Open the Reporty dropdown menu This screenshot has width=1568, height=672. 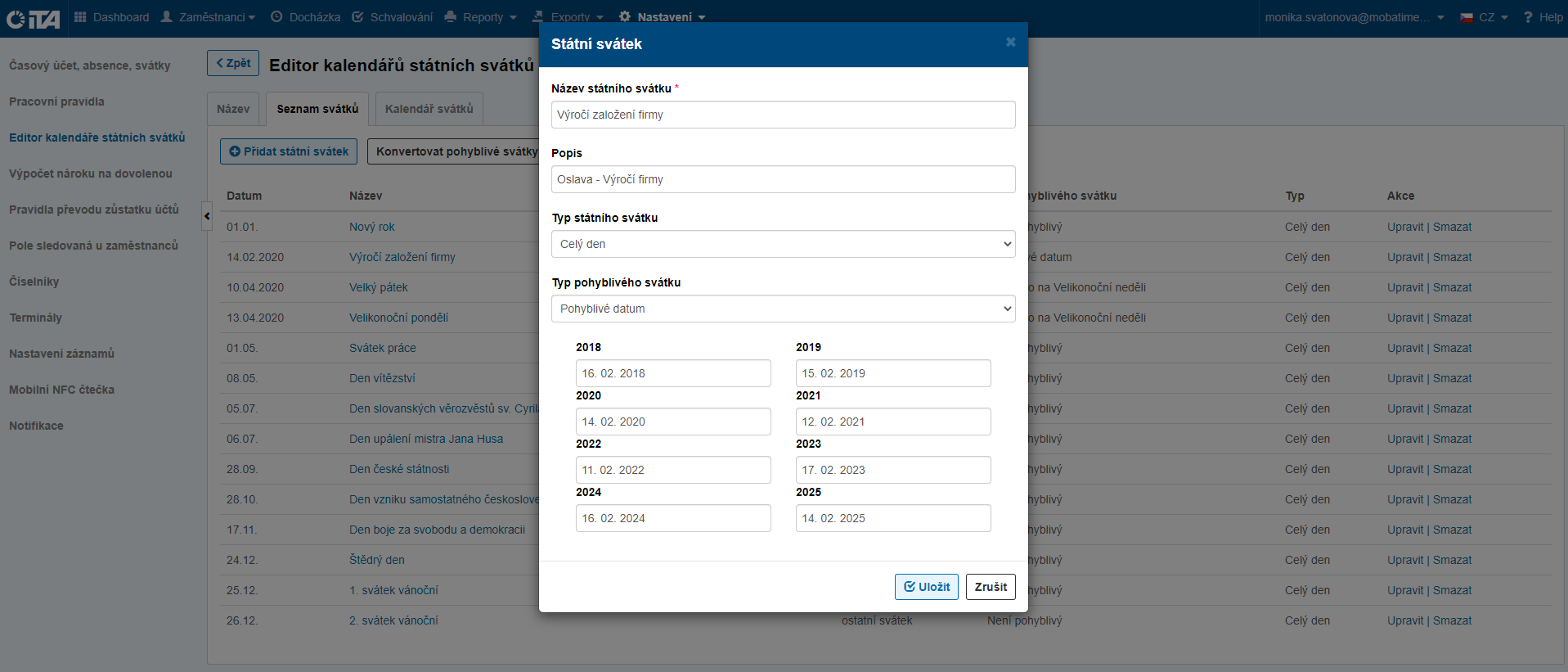coord(481,17)
